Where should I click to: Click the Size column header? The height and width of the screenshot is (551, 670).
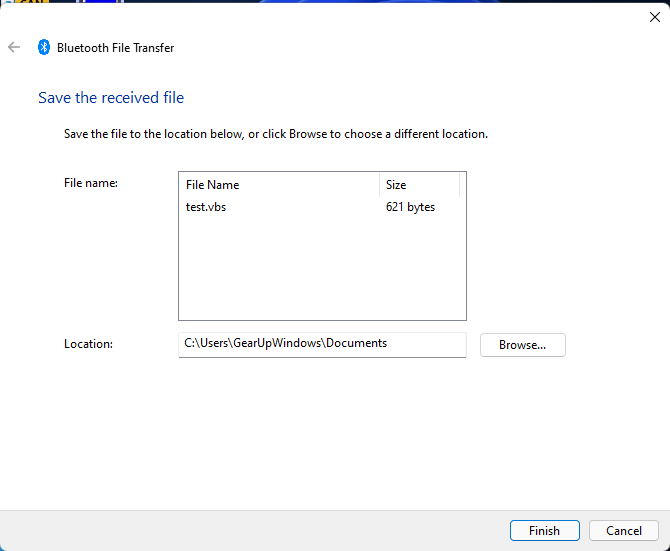coord(419,185)
